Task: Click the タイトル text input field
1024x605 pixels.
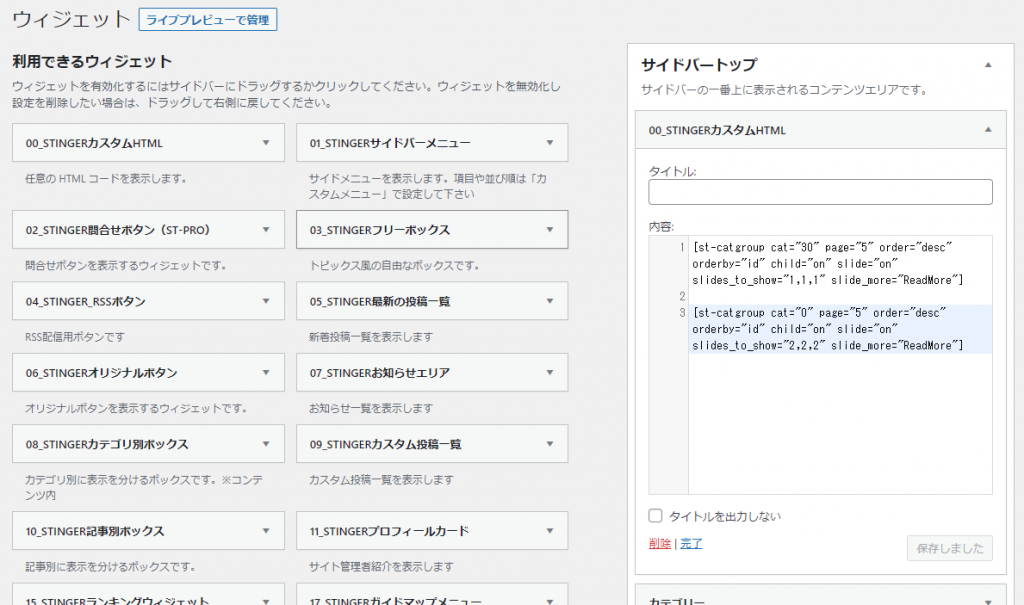Action: tap(820, 192)
